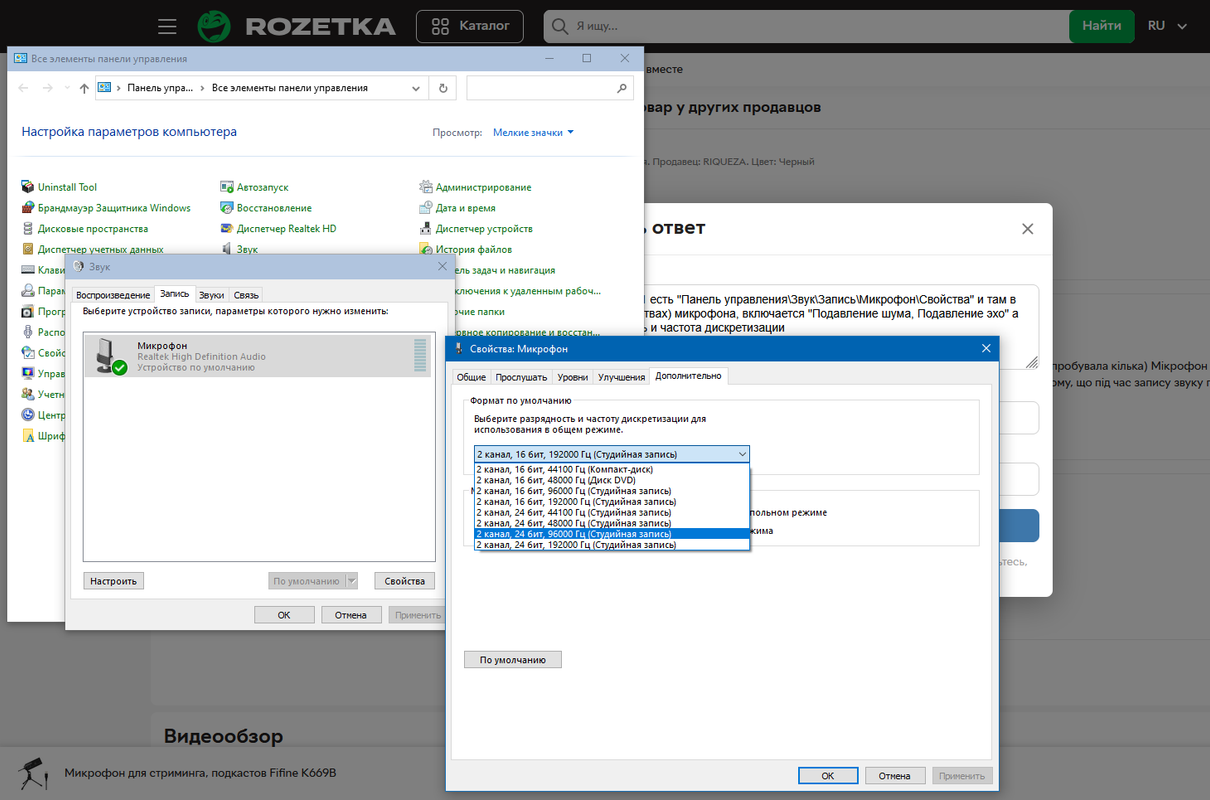This screenshot has width=1210, height=800.
Task: Click the microphone level meter in Sound list
Action: 420,355
